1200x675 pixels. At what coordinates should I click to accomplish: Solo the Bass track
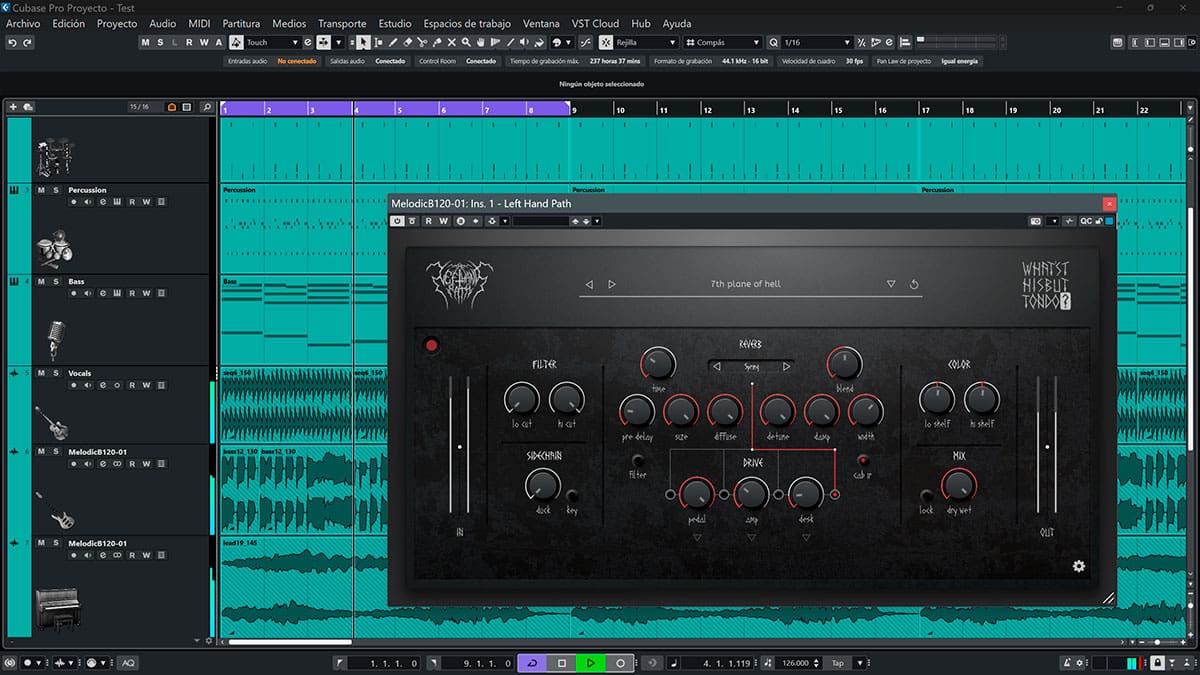coord(56,282)
